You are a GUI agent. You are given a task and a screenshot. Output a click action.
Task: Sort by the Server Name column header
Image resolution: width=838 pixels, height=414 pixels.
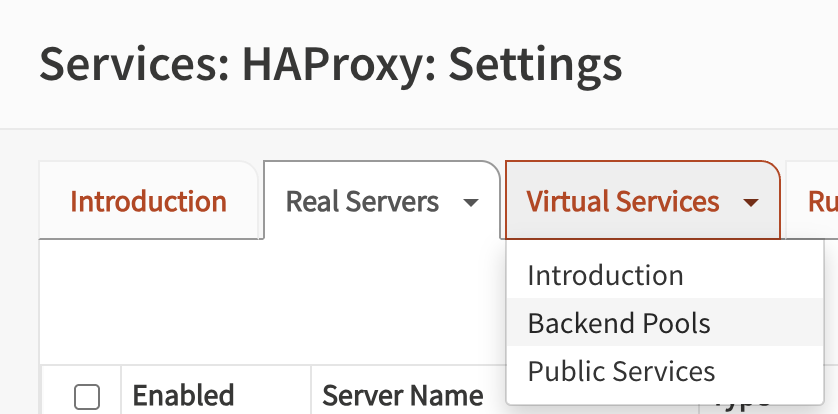[x=402, y=396]
